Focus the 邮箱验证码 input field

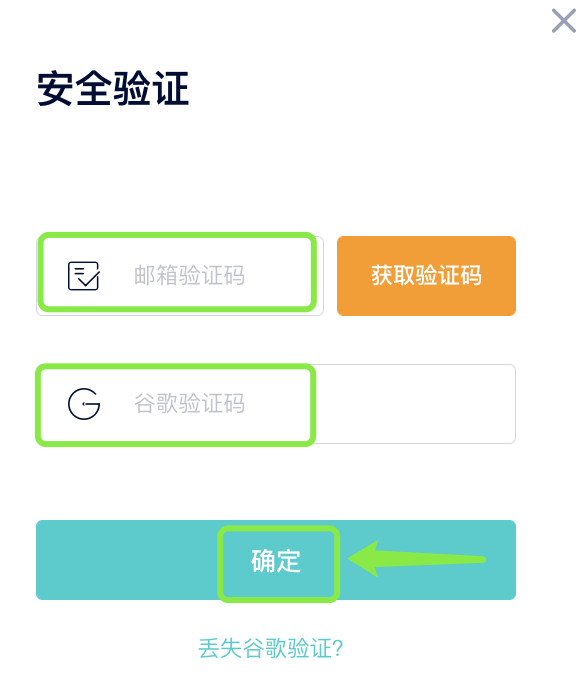(180, 276)
